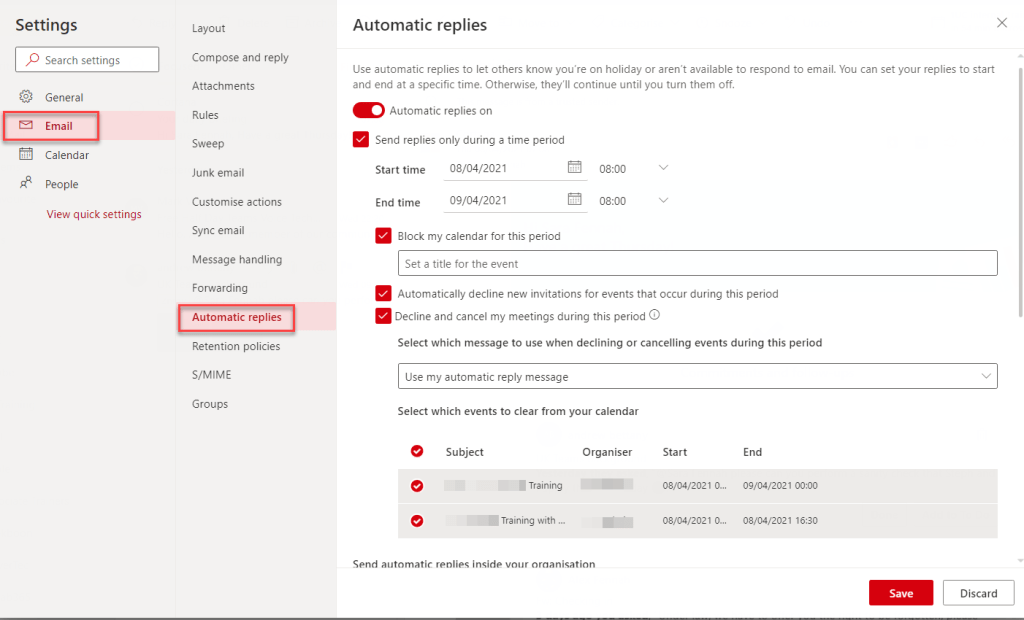
Task: Uncheck Block my calendar for this period
Action: coord(383,236)
